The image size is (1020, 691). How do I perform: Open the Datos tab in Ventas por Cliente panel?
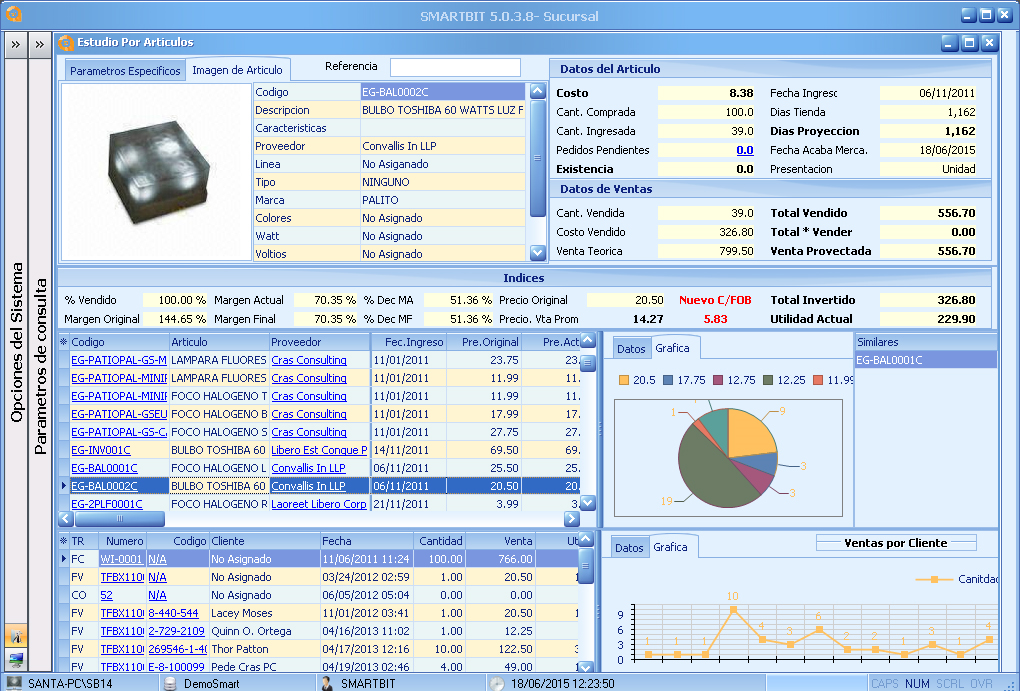(x=631, y=546)
